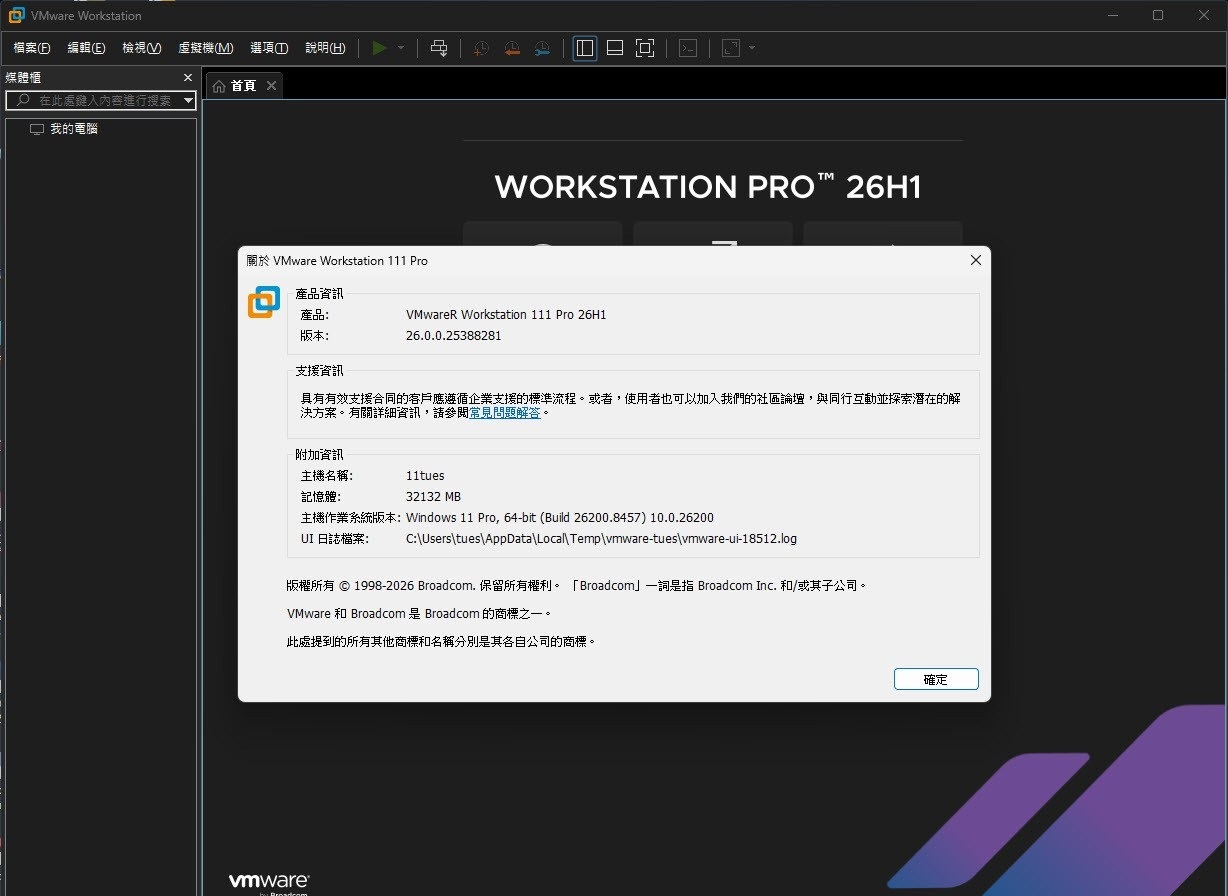Image resolution: width=1228 pixels, height=896 pixels.
Task: Maximize the VMware Workstation window
Action: [1158, 15]
